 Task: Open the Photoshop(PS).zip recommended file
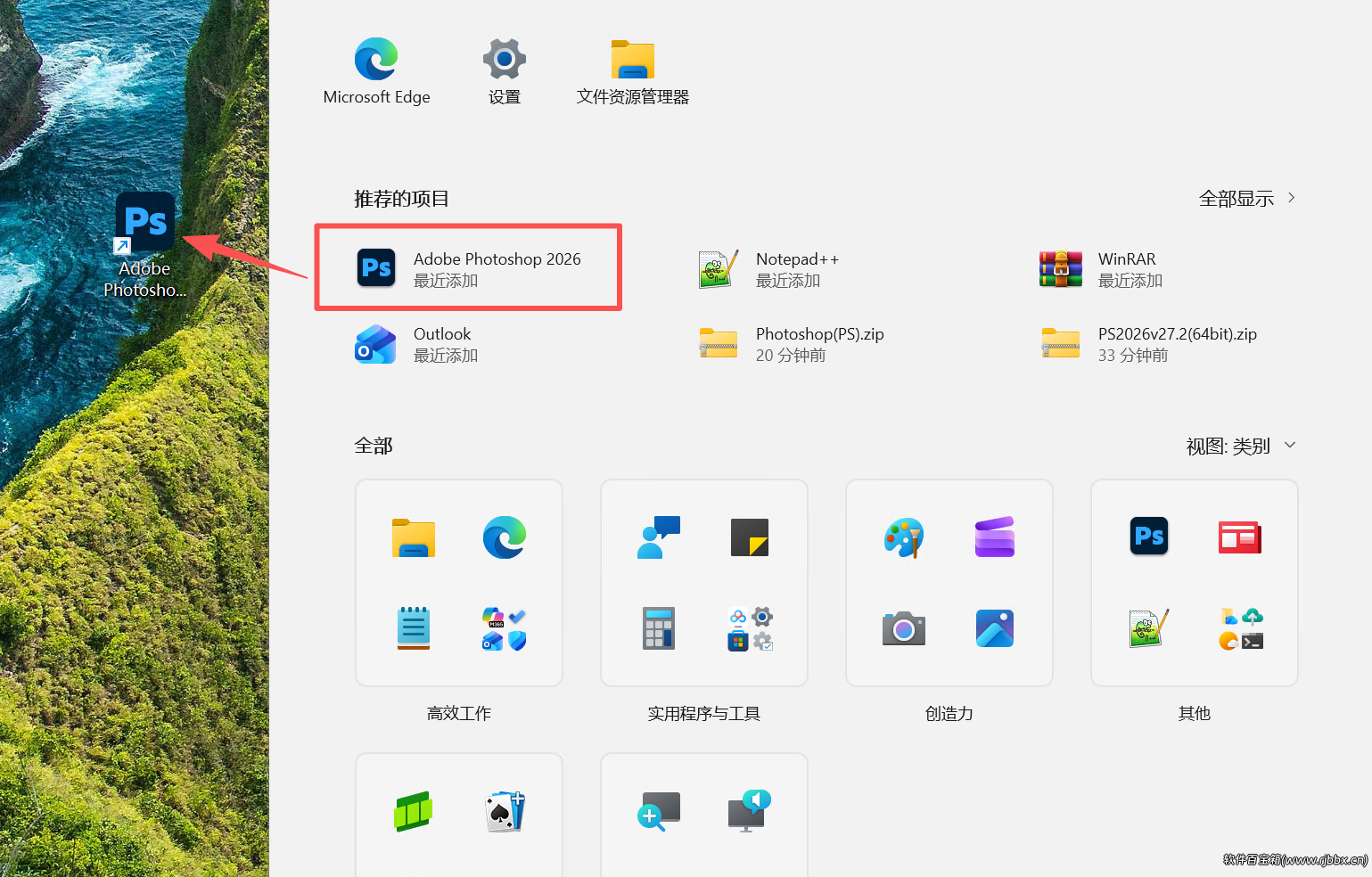[x=792, y=344]
